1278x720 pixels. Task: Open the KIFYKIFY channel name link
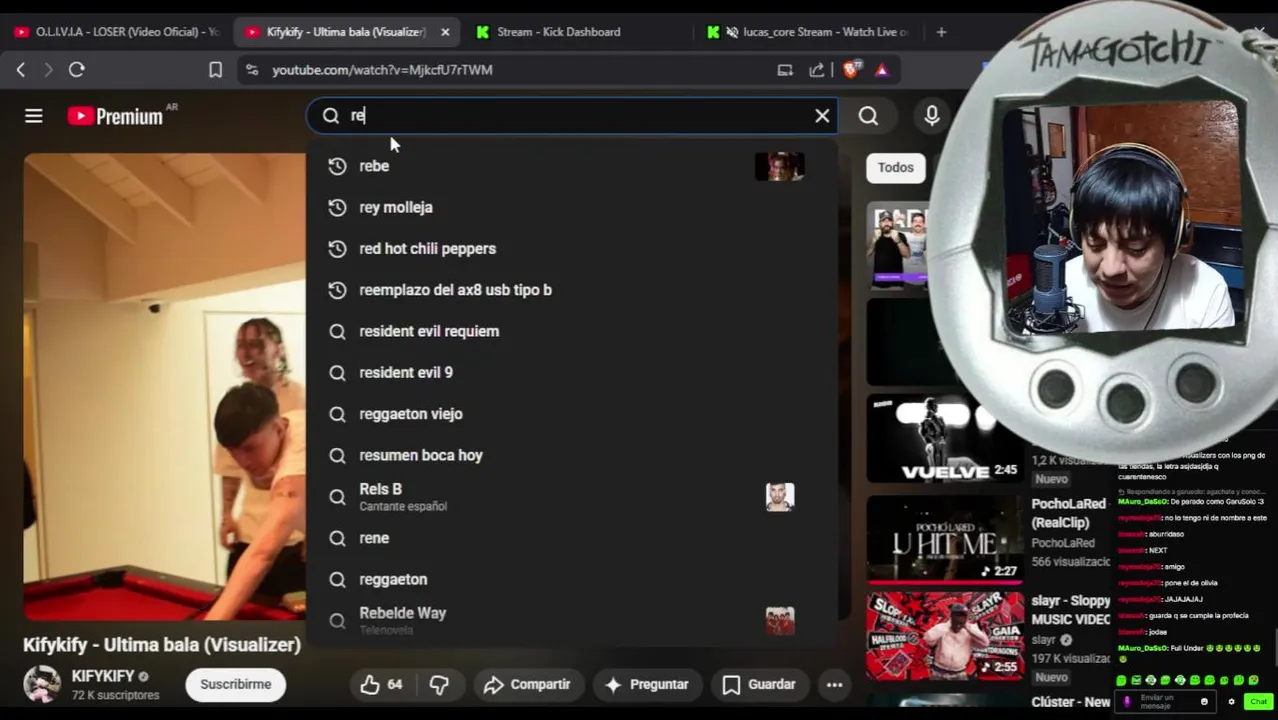(103, 676)
